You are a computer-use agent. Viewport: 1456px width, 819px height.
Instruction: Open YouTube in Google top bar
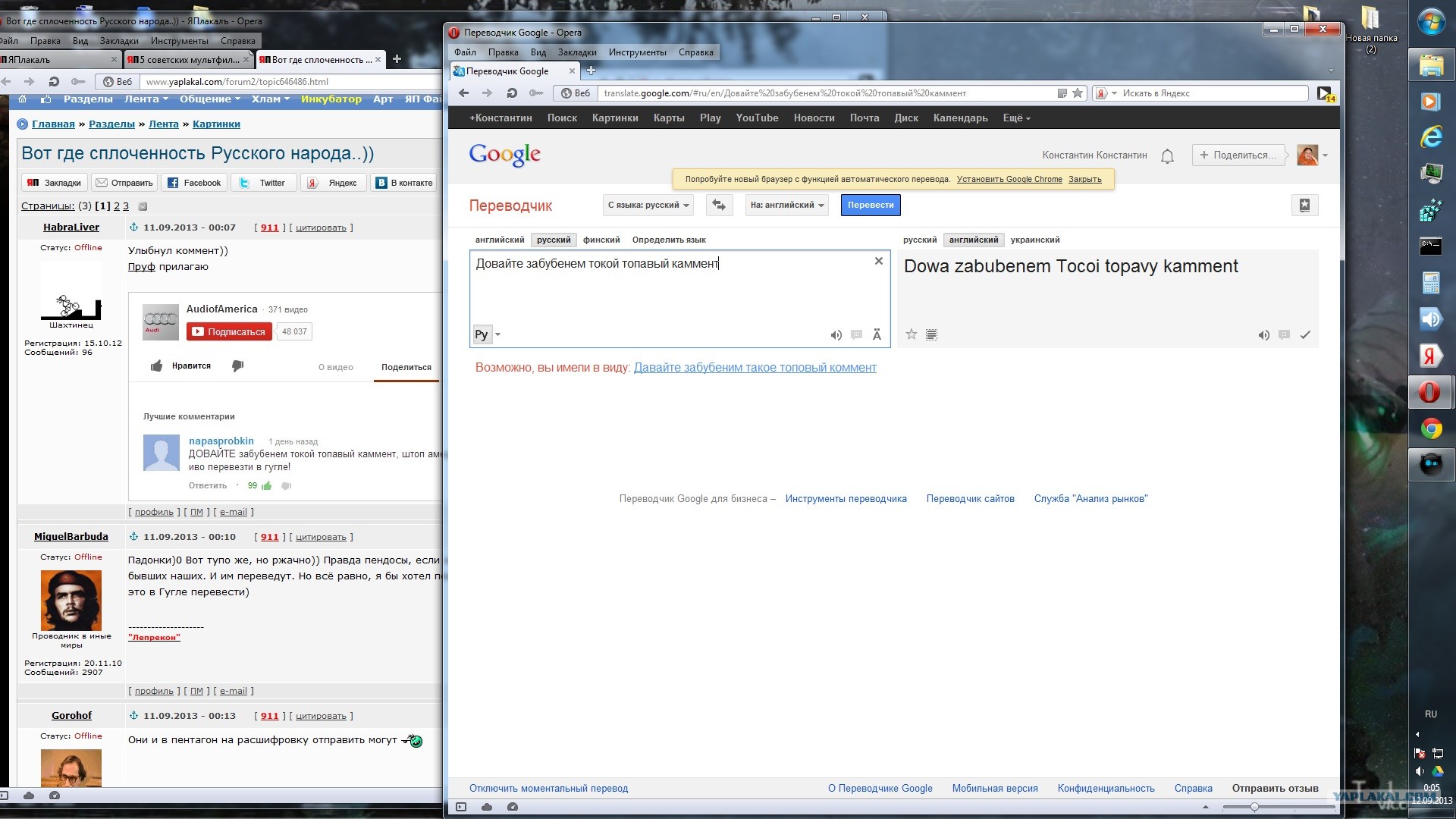click(x=757, y=118)
